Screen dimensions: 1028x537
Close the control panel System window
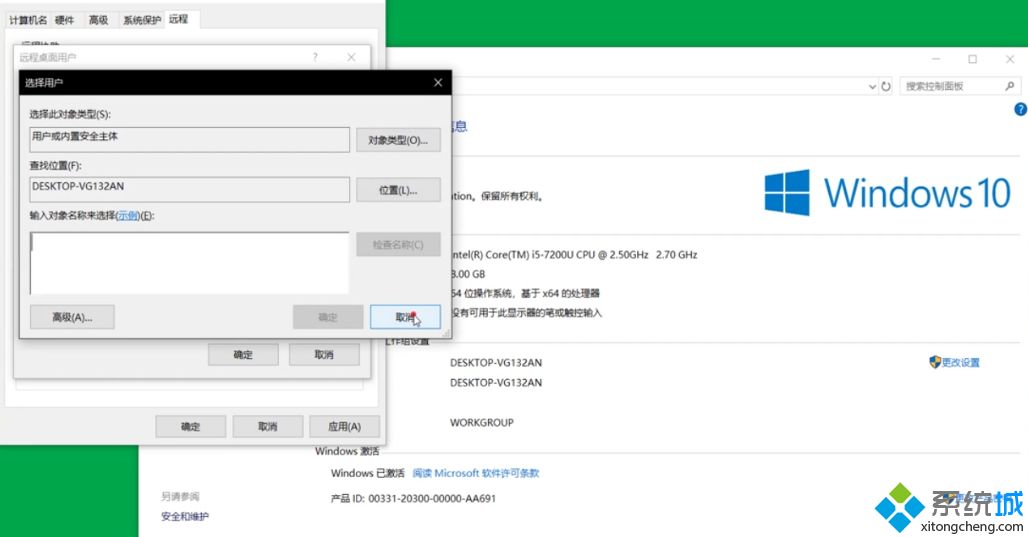point(1010,59)
